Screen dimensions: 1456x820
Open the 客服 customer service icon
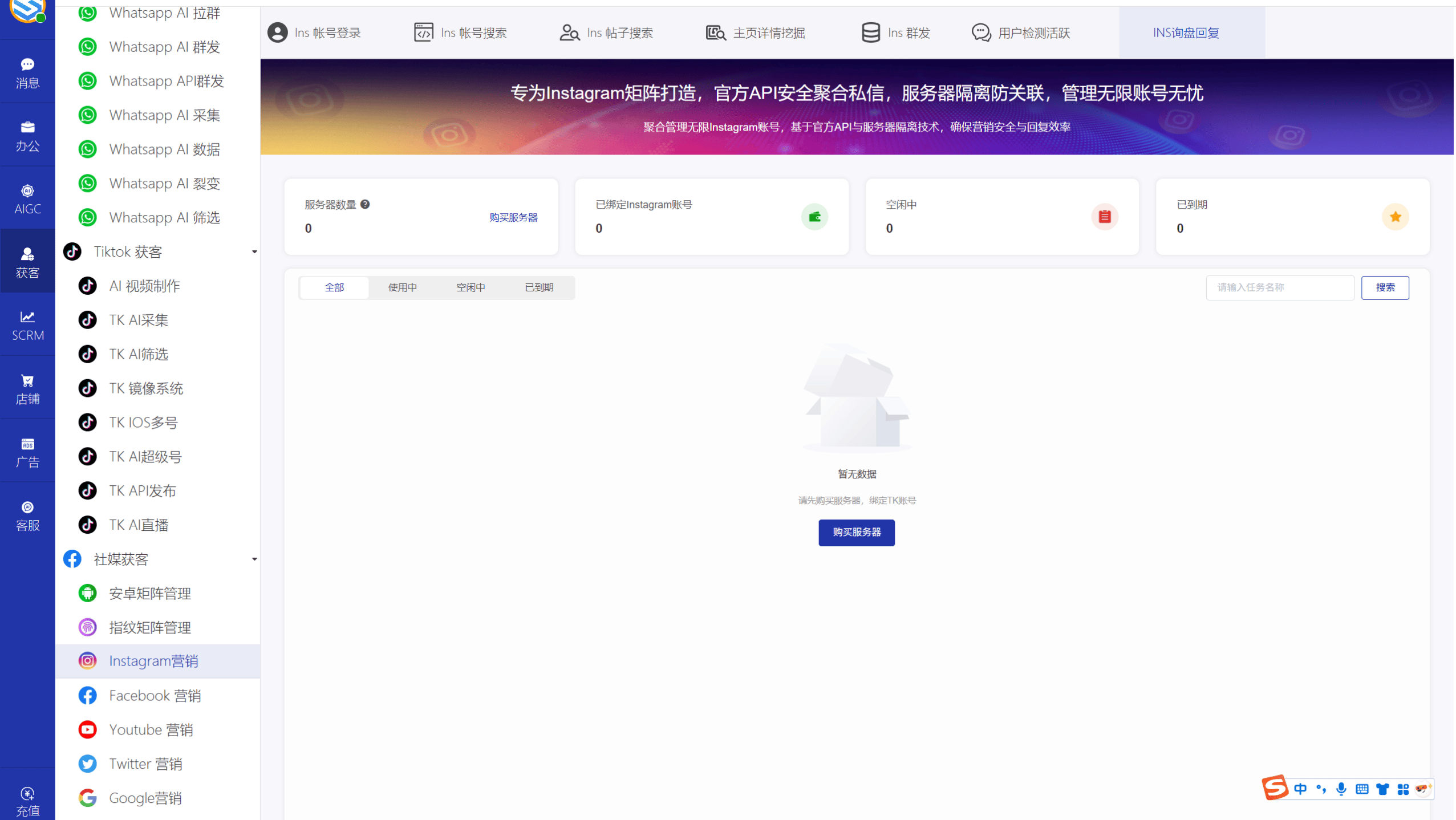point(27,515)
